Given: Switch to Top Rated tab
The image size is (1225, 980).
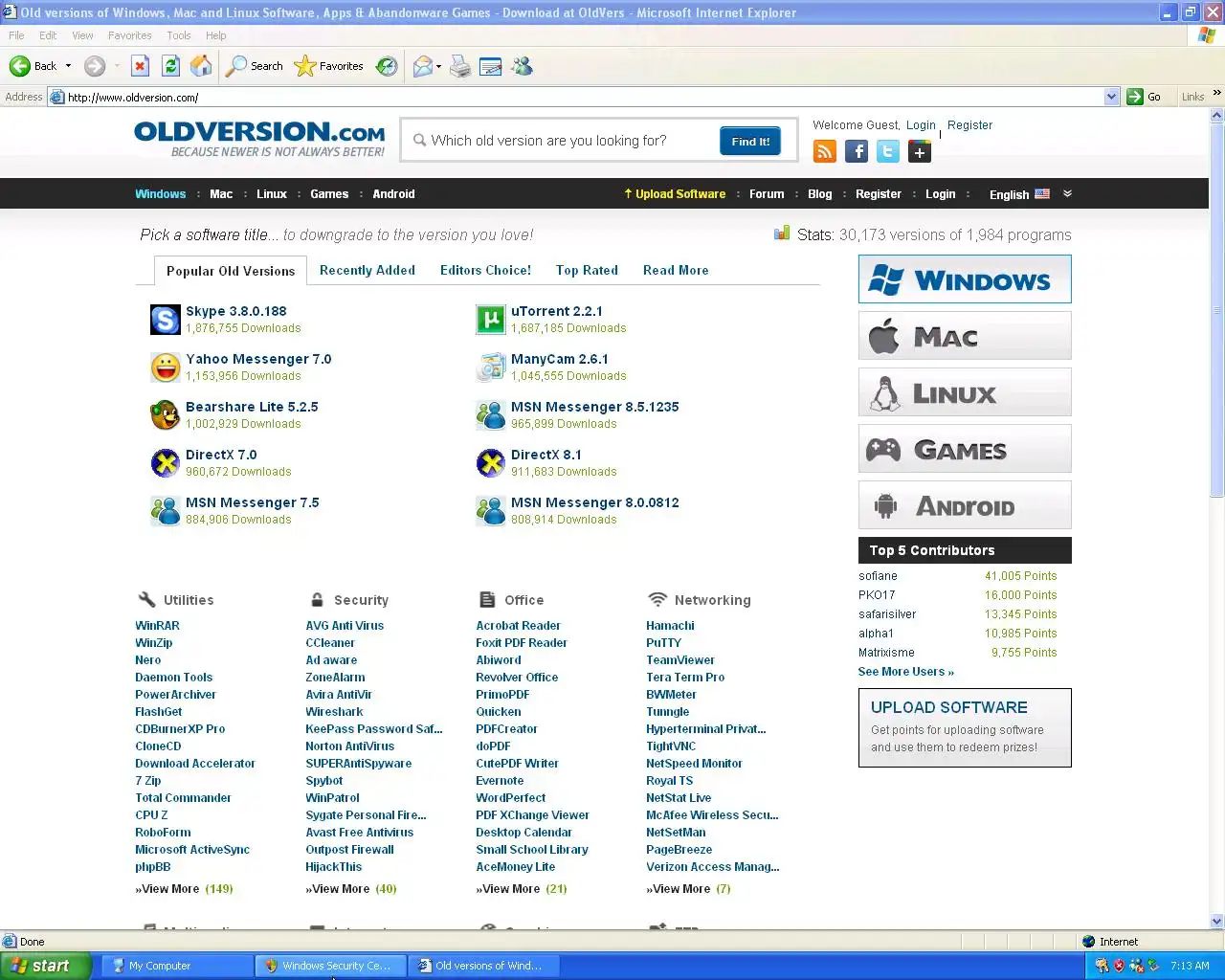Looking at the screenshot, I should [587, 270].
